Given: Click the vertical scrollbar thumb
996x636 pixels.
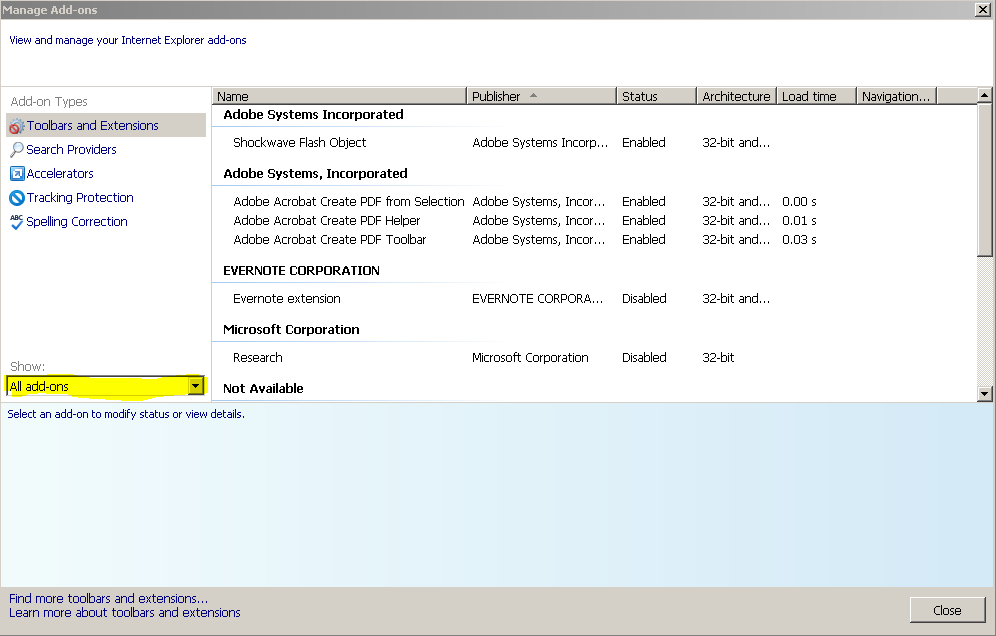Looking at the screenshot, I should click(985, 180).
